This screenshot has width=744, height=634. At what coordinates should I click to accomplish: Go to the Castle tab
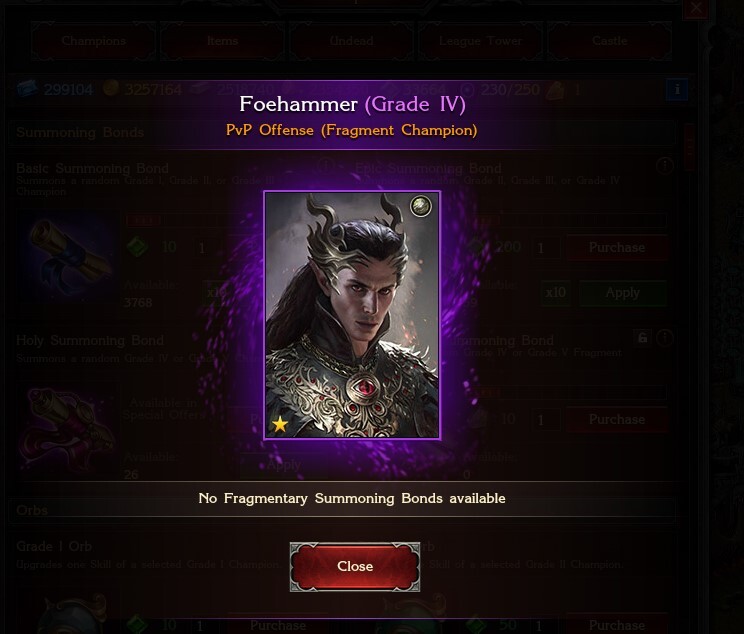610,41
